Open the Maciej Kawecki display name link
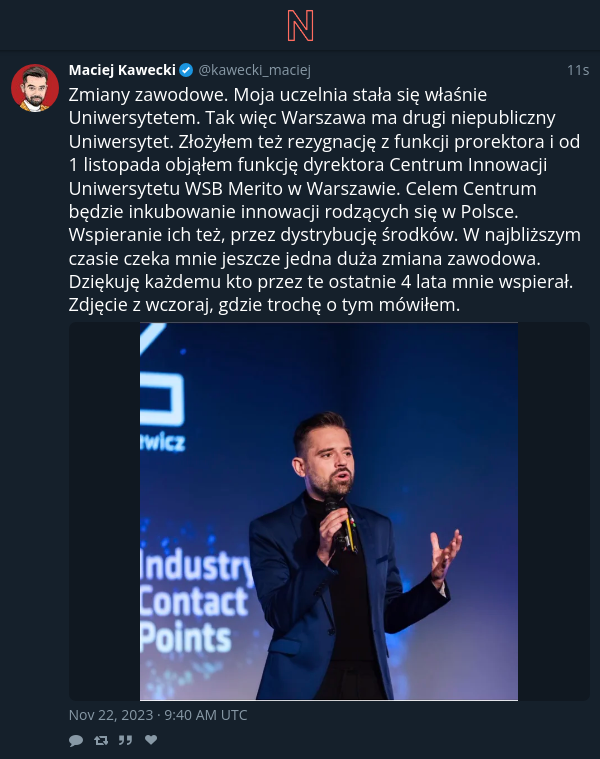 tap(122, 70)
